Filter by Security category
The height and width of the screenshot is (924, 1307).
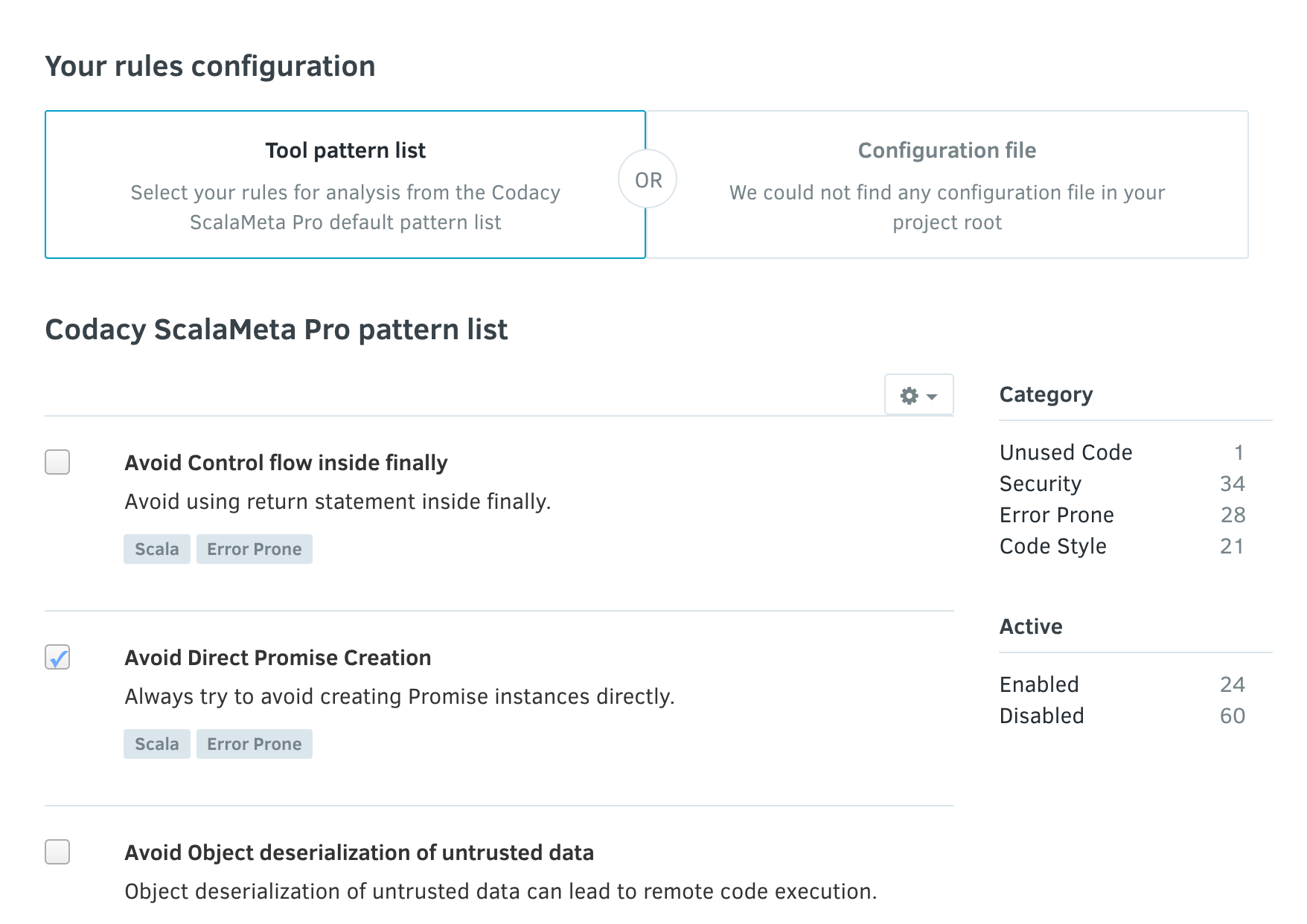click(1040, 484)
